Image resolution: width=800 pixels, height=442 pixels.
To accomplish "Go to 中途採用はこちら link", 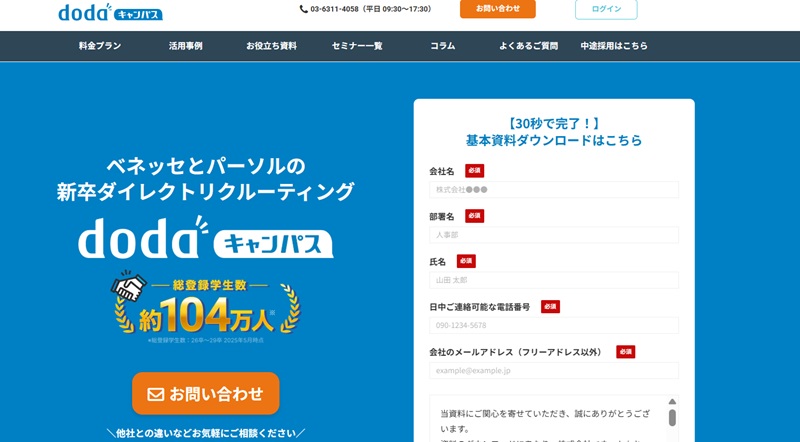I will (614, 46).
